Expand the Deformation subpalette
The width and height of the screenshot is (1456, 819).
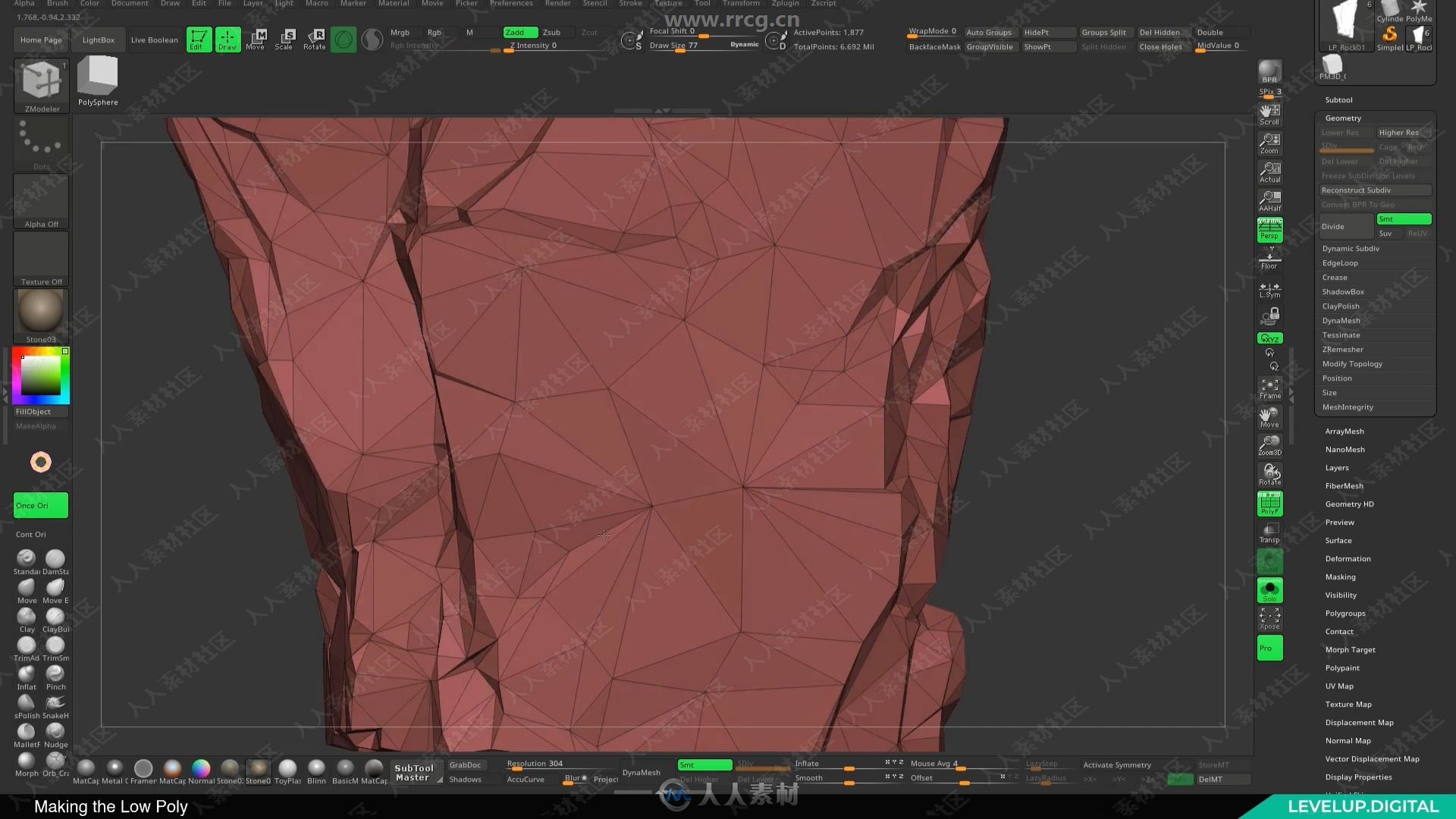(1348, 559)
